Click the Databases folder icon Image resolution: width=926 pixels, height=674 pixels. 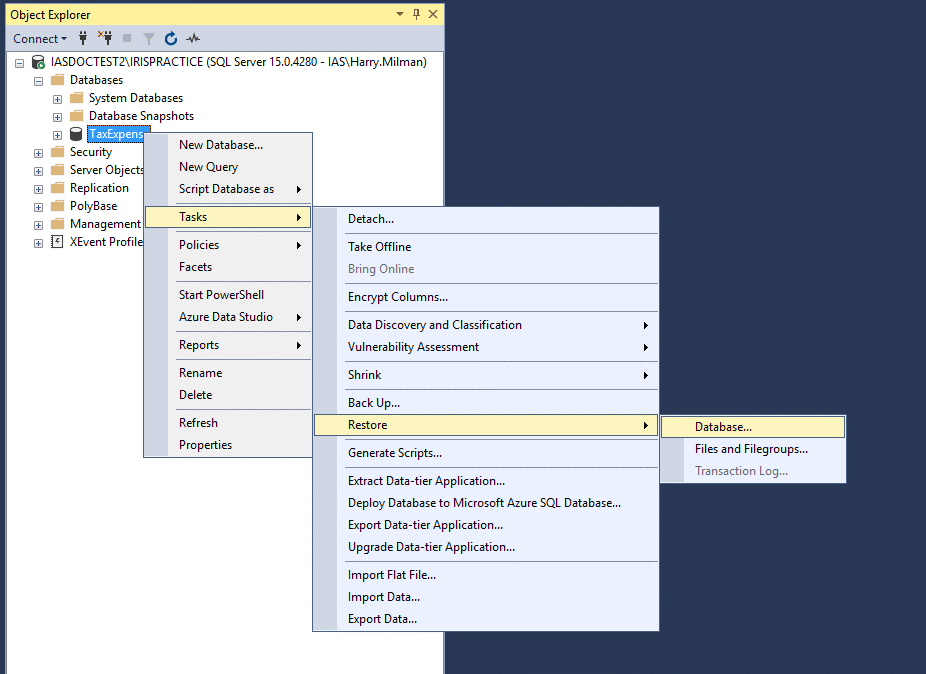click(x=57, y=80)
